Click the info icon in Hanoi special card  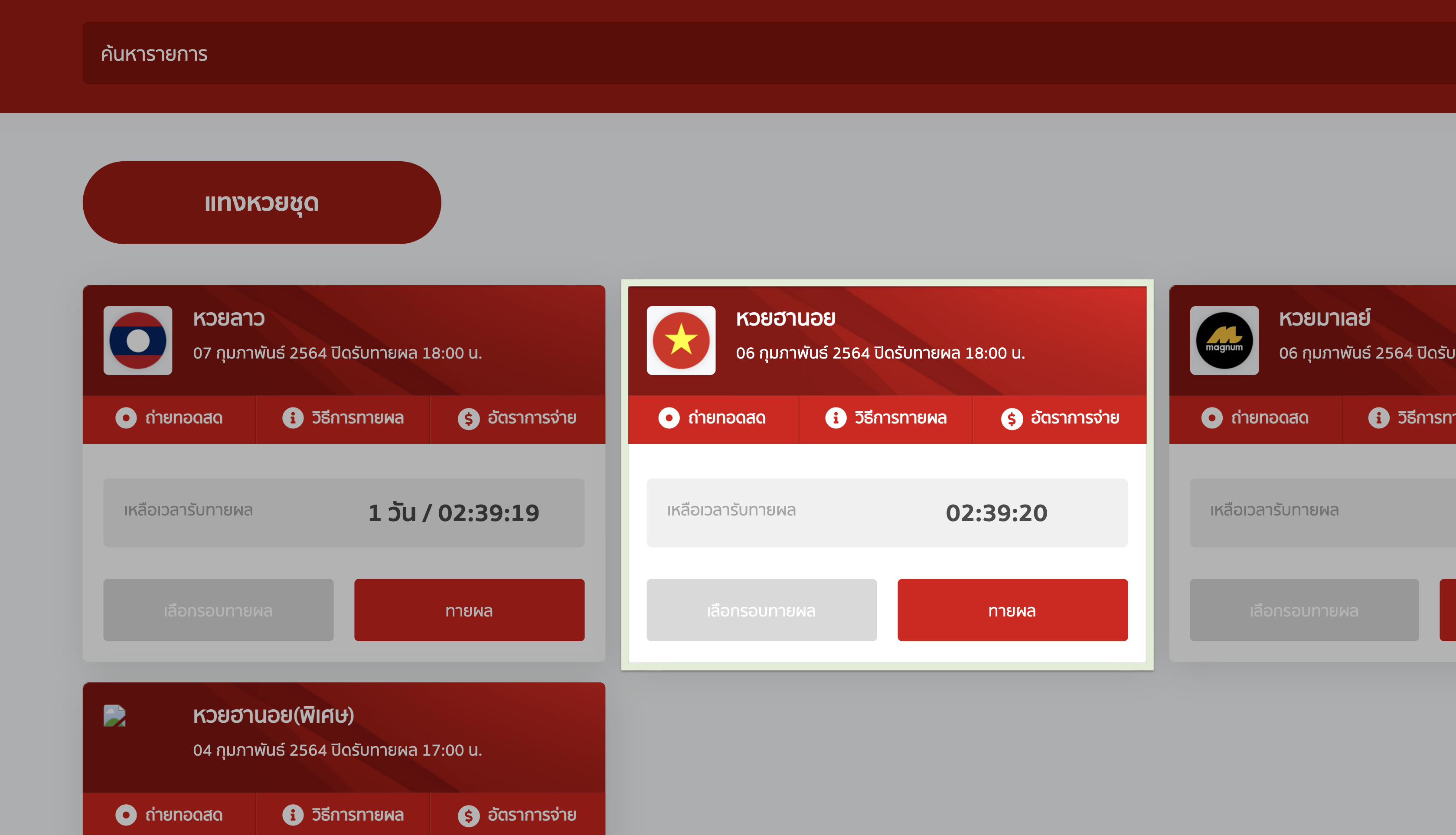coord(293,815)
